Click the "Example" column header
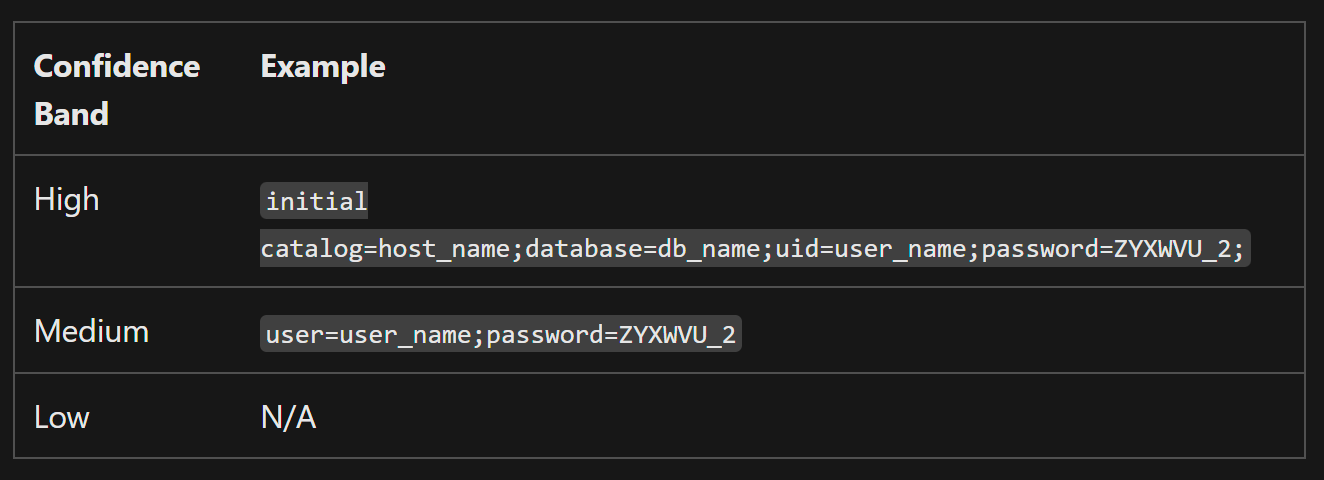1324x480 pixels. click(323, 67)
